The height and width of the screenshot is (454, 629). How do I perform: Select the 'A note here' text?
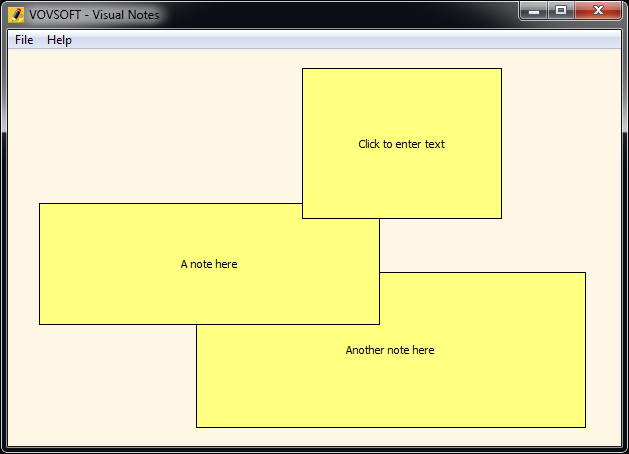point(208,264)
